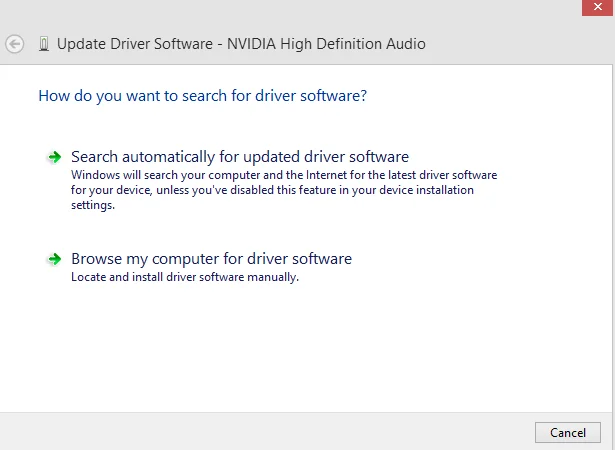Viewport: 615px width, 450px height.
Task: Click the window title Update Driver Software
Action: [x=241, y=44]
